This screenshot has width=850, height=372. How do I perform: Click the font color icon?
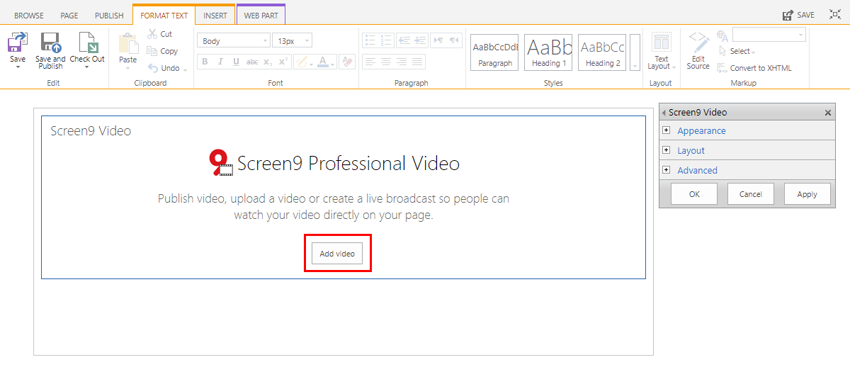(323, 62)
